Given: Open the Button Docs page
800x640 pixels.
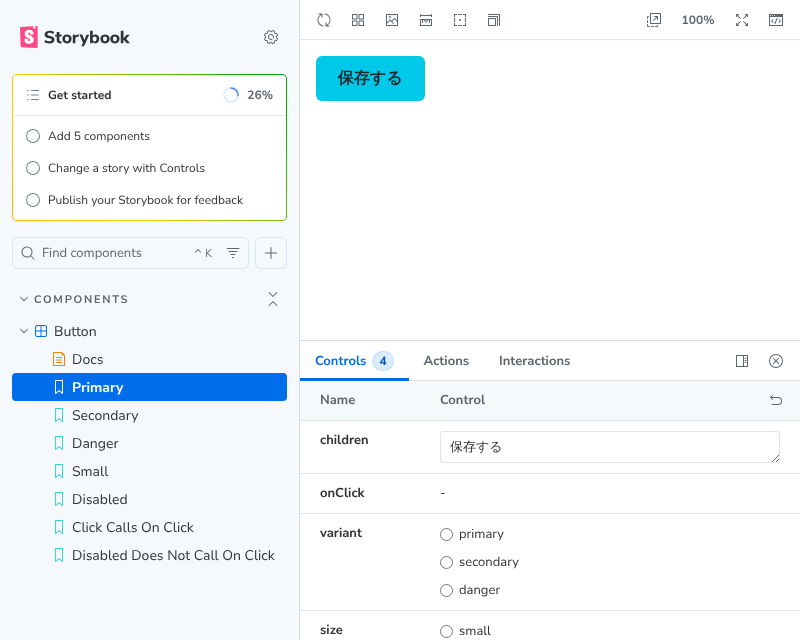Looking at the screenshot, I should [x=149, y=359].
